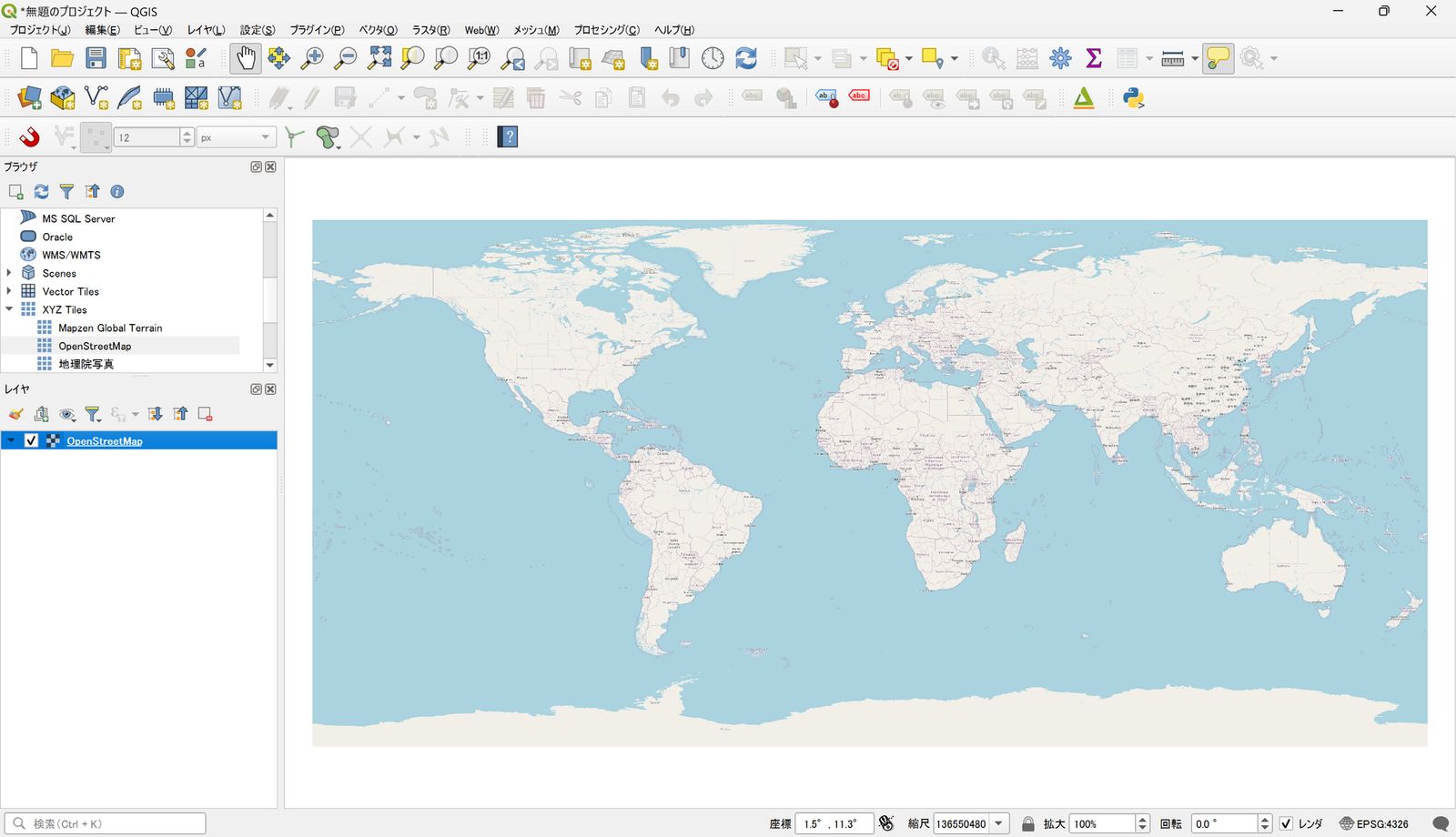Open messages log speech bubble in status bar

(x=1441, y=823)
